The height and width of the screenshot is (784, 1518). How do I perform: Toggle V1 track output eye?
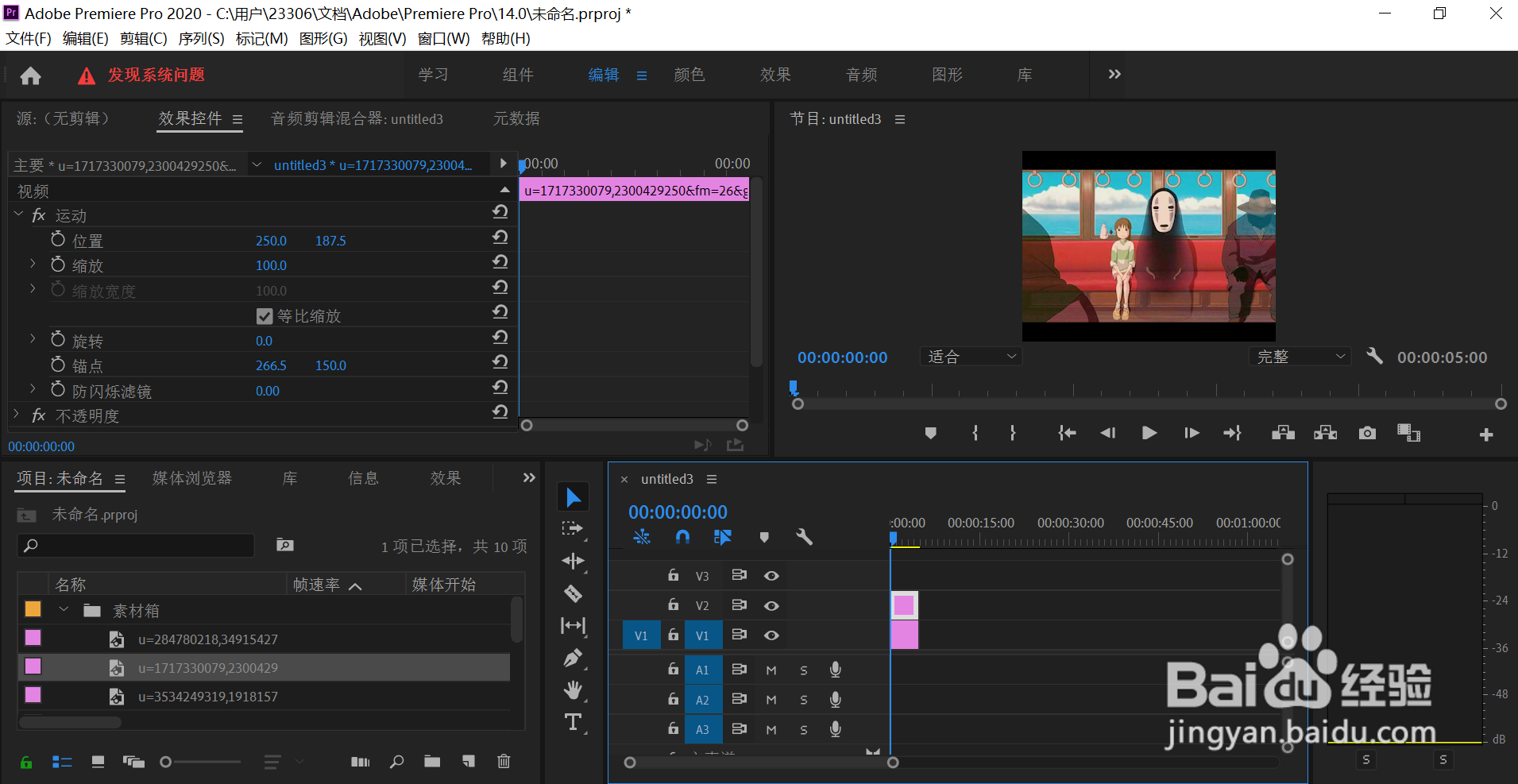point(771,635)
